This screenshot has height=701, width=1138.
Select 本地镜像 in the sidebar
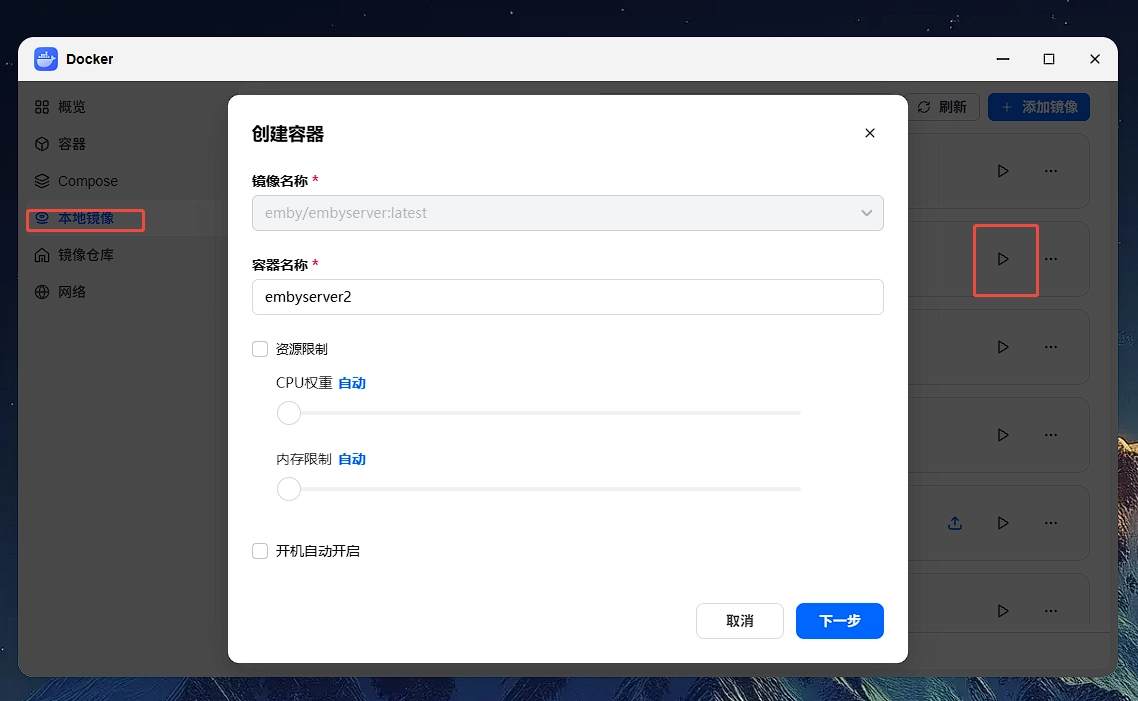coord(74,218)
